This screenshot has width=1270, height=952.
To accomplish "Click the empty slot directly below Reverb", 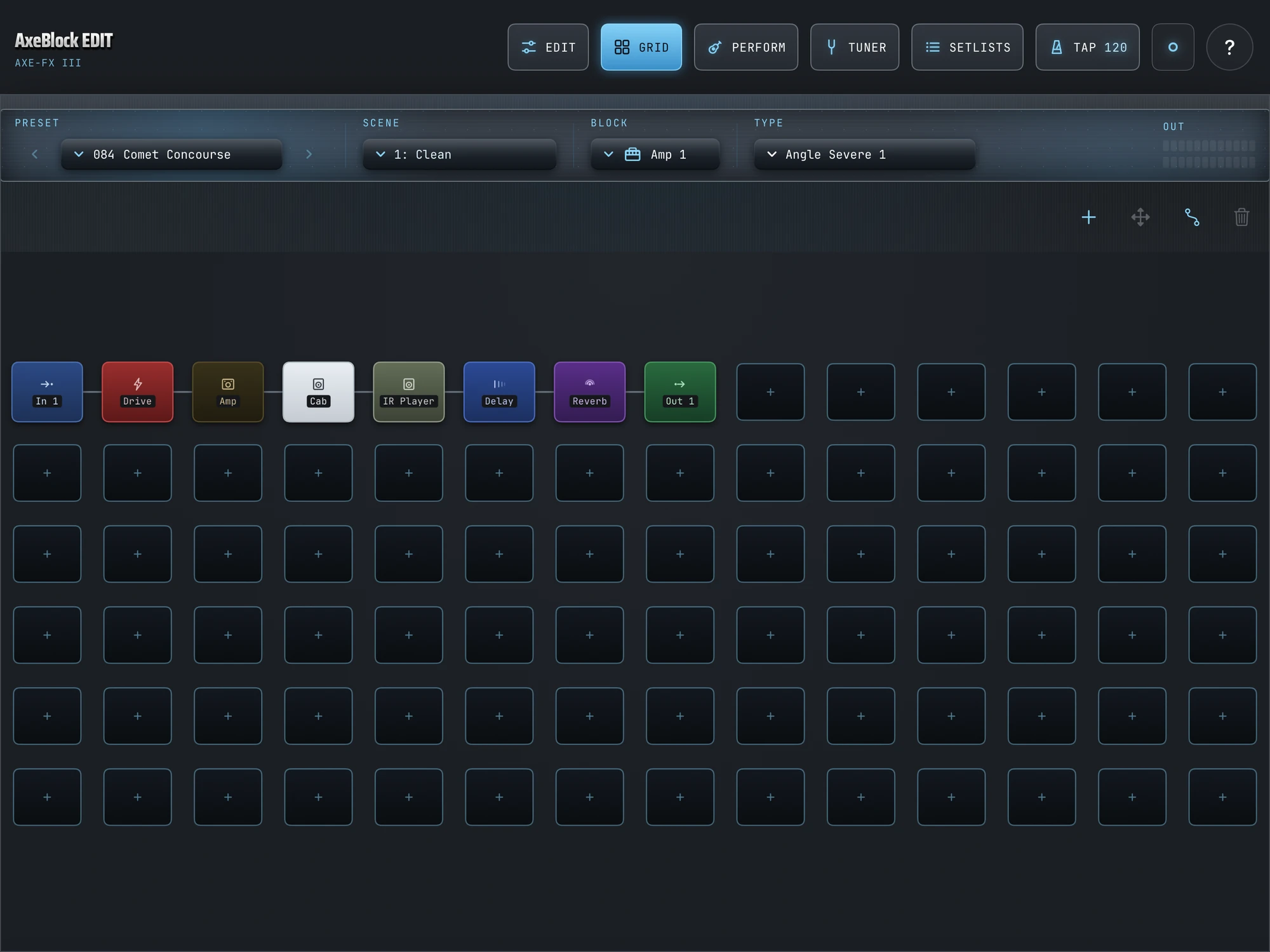I will tap(589, 473).
